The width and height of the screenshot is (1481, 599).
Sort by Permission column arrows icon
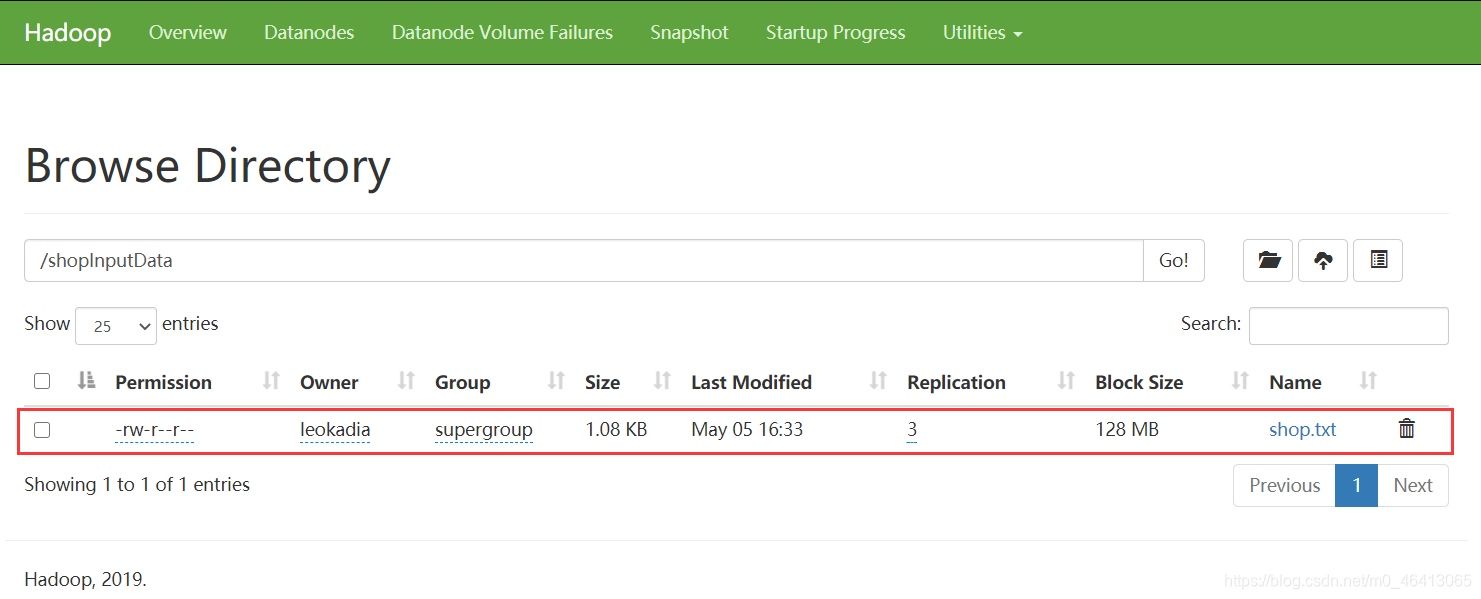(271, 381)
